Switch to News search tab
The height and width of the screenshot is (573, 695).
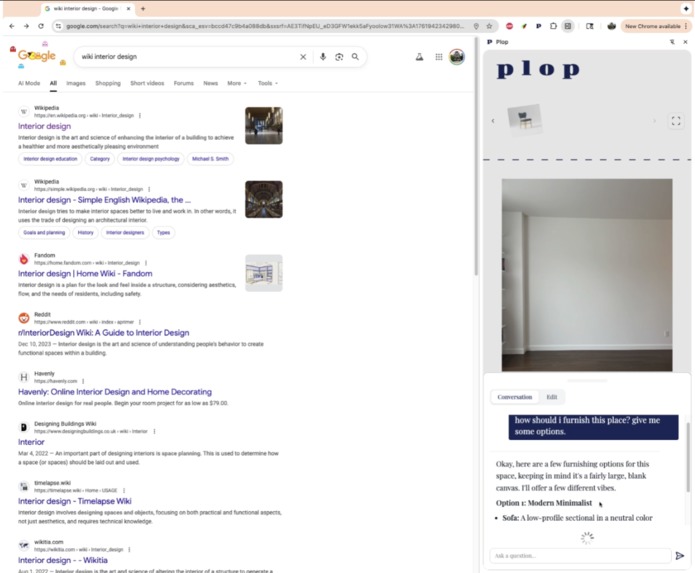211,83
